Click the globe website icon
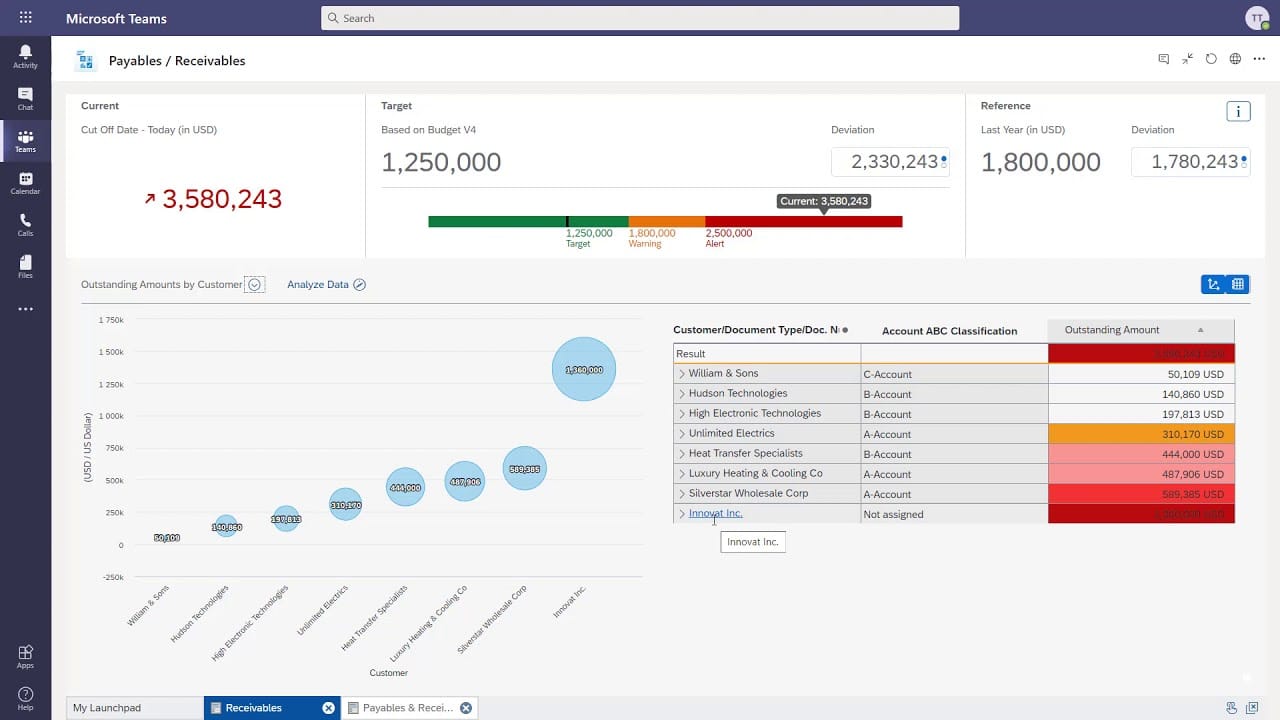 tap(1235, 59)
